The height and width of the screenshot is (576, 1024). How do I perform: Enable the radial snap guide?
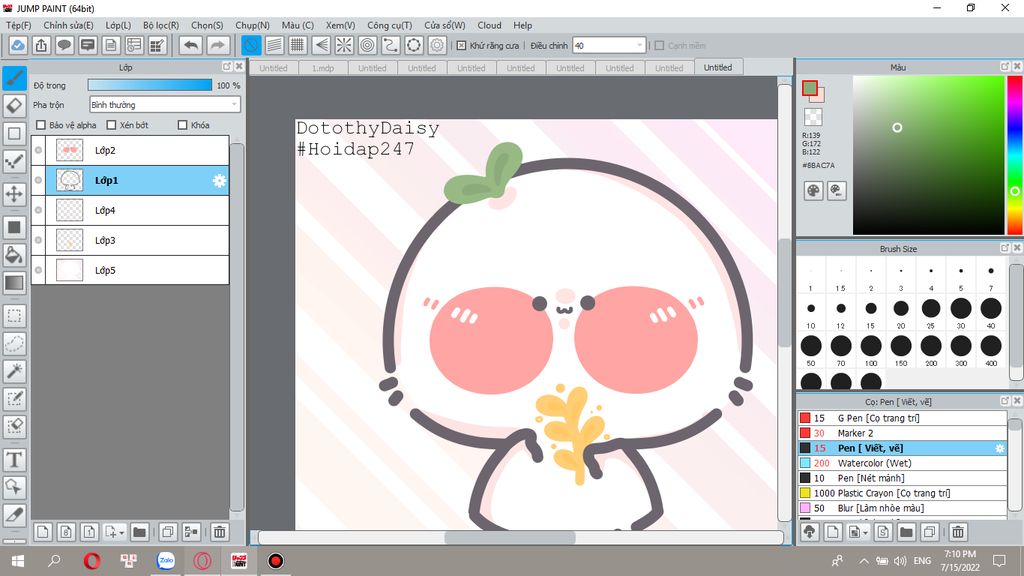(x=344, y=45)
